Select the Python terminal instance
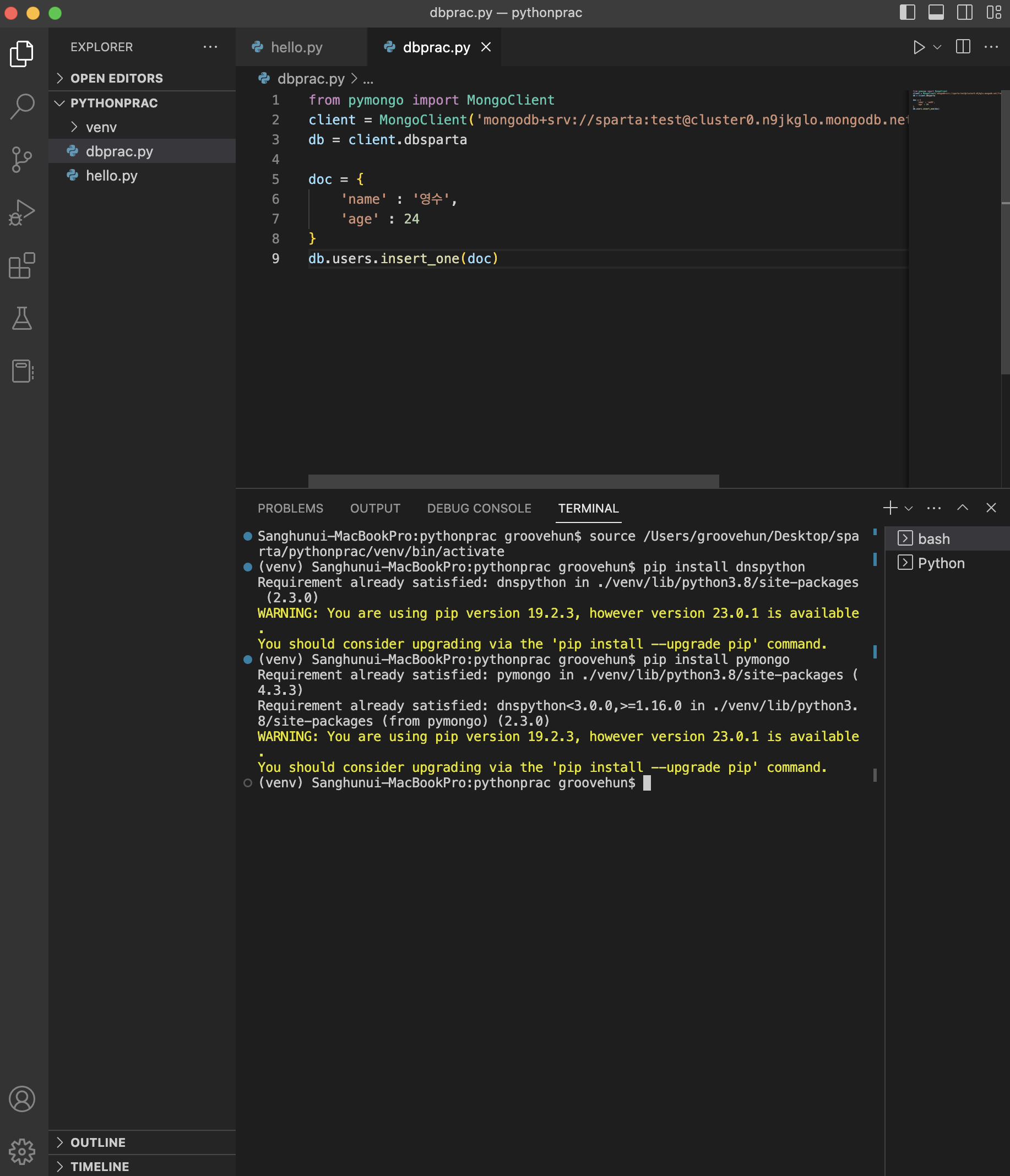The width and height of the screenshot is (1010, 1176). click(947, 563)
